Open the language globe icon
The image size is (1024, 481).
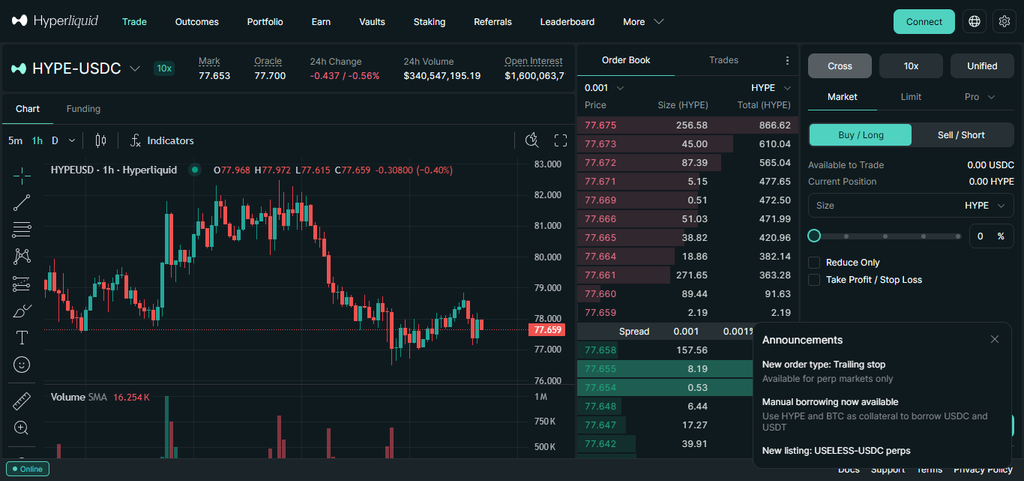coord(974,22)
